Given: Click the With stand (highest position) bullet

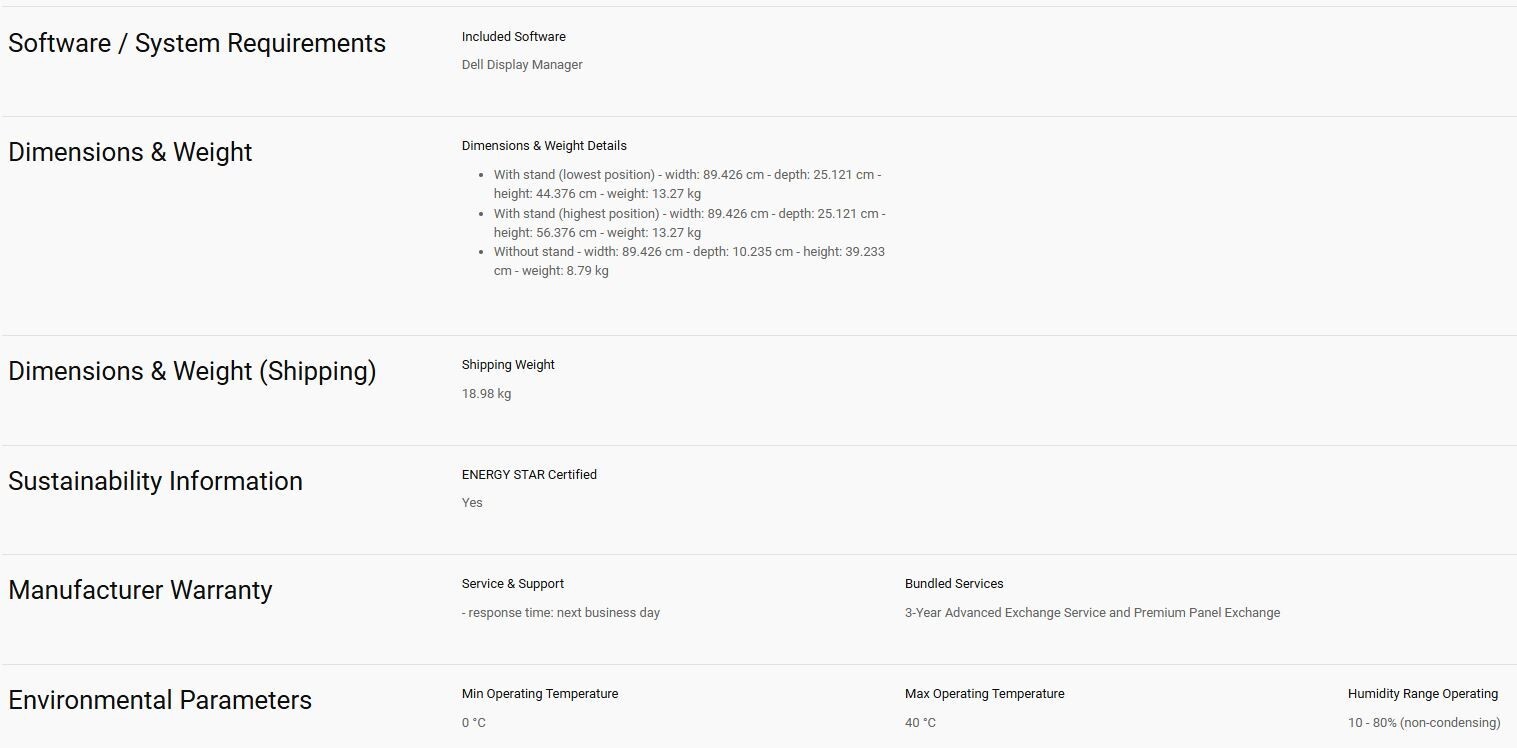Looking at the screenshot, I should (x=689, y=223).
